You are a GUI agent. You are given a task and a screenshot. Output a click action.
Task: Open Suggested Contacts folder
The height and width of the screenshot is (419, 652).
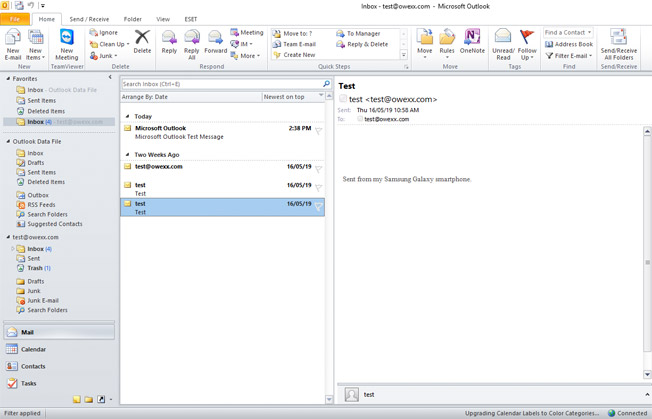[49, 224]
